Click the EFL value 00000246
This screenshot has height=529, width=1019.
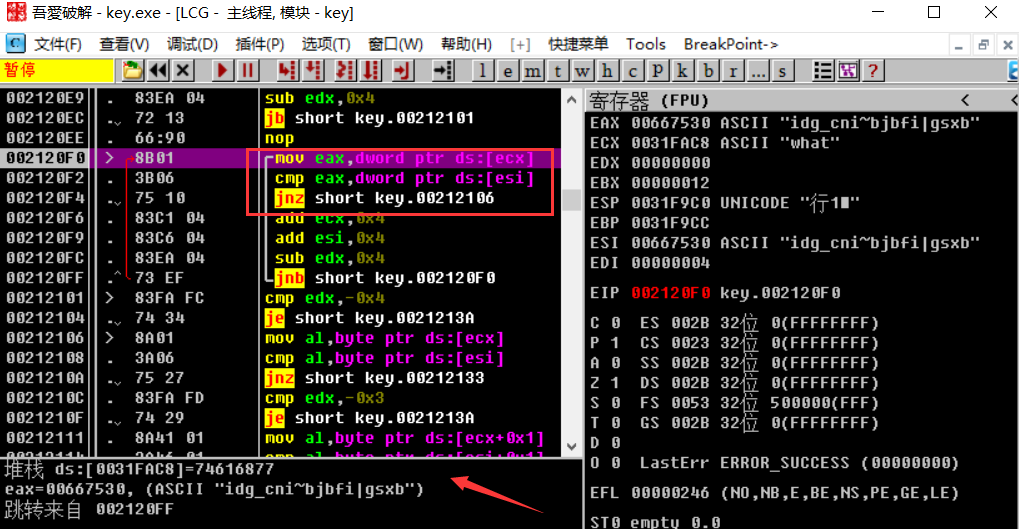[x=671, y=493]
